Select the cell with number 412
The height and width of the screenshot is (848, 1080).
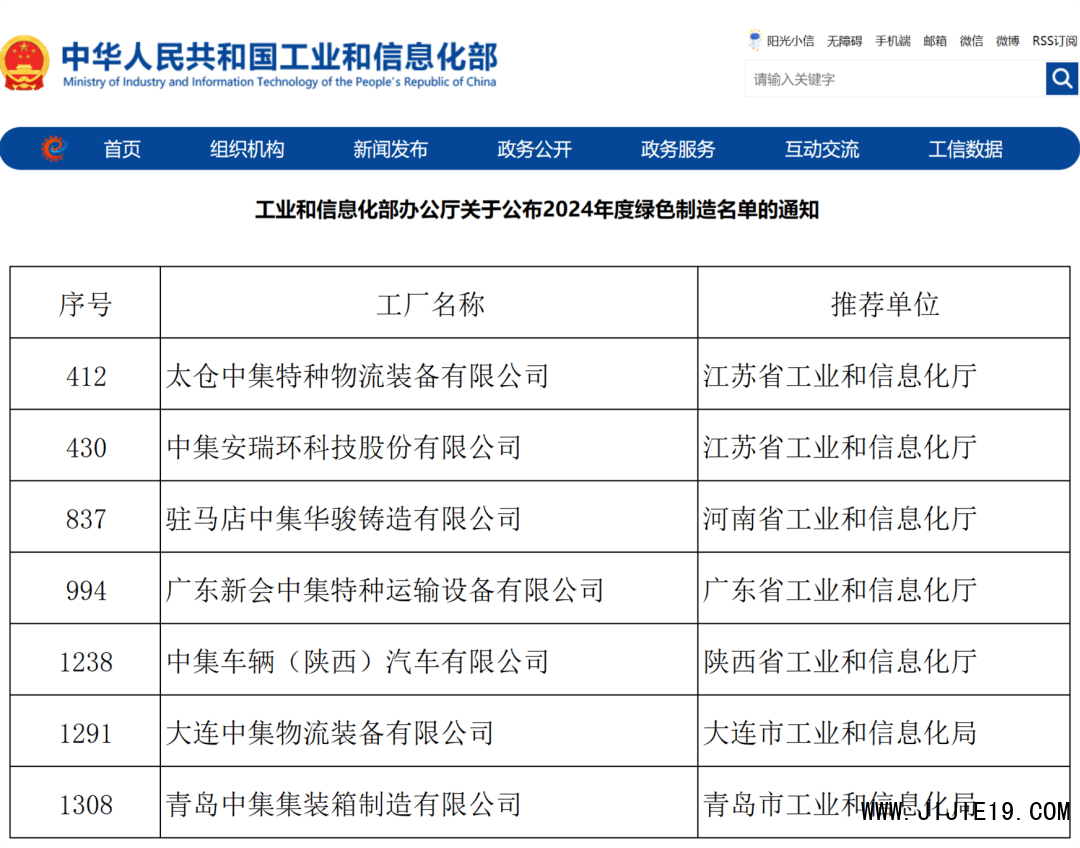tap(85, 375)
